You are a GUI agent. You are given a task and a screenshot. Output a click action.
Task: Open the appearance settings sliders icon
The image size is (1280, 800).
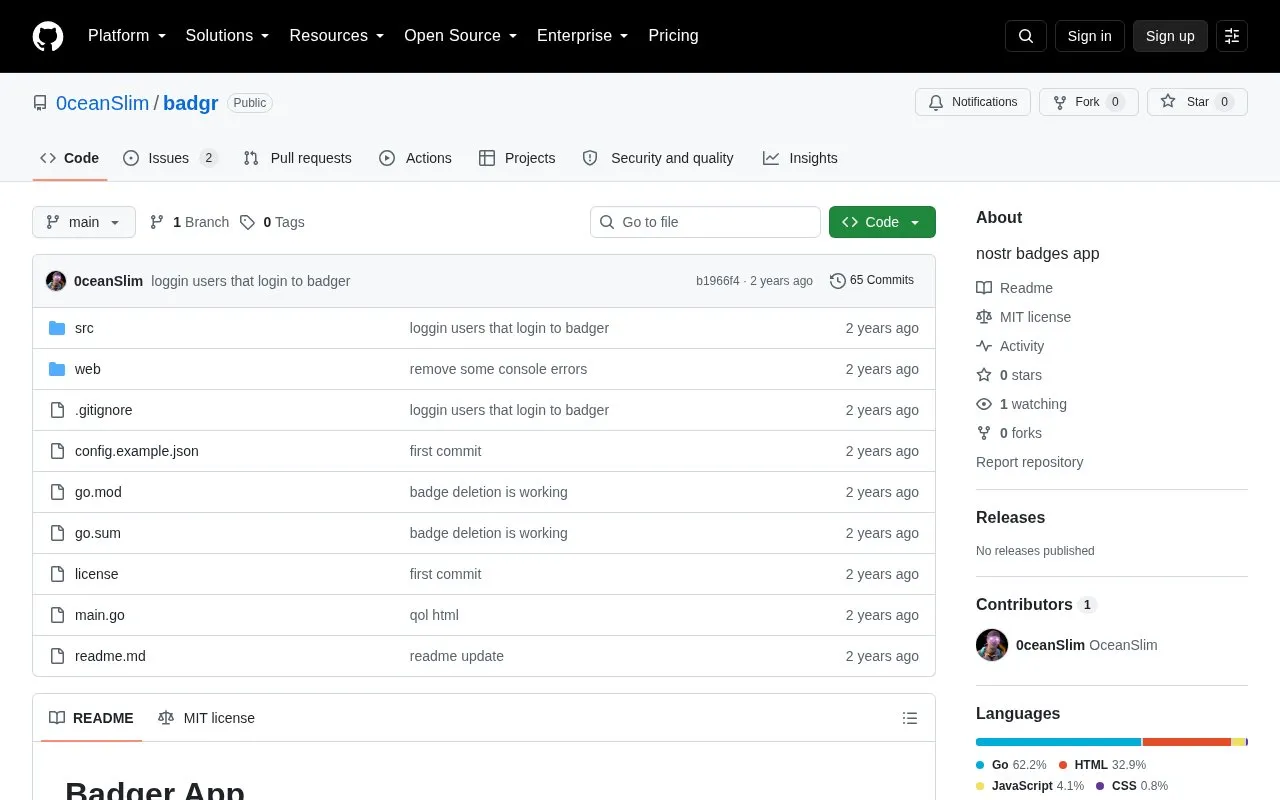tap(1232, 36)
